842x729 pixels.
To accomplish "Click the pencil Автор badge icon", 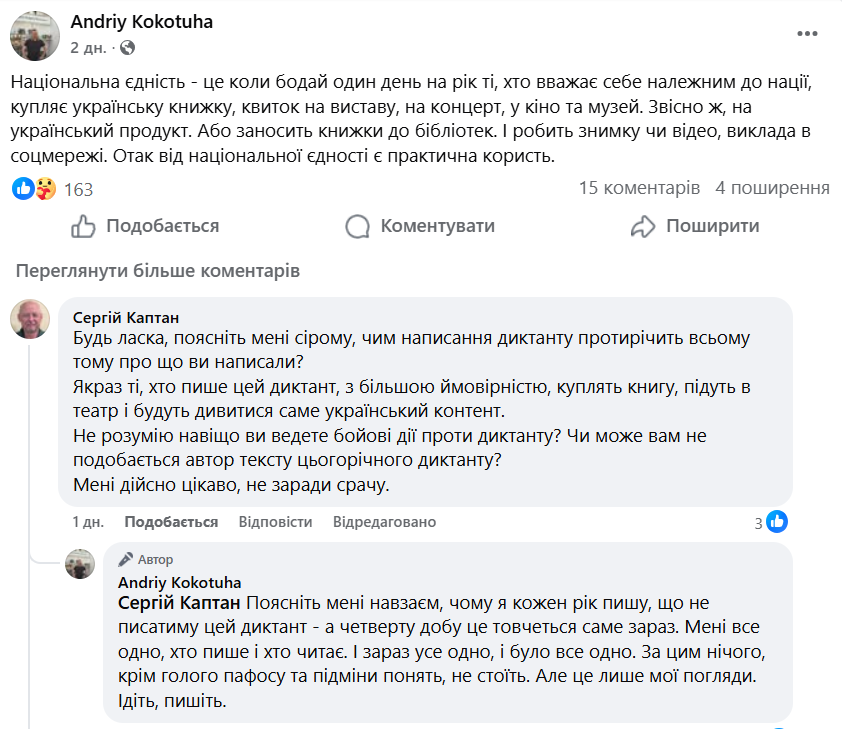I will coord(125,560).
